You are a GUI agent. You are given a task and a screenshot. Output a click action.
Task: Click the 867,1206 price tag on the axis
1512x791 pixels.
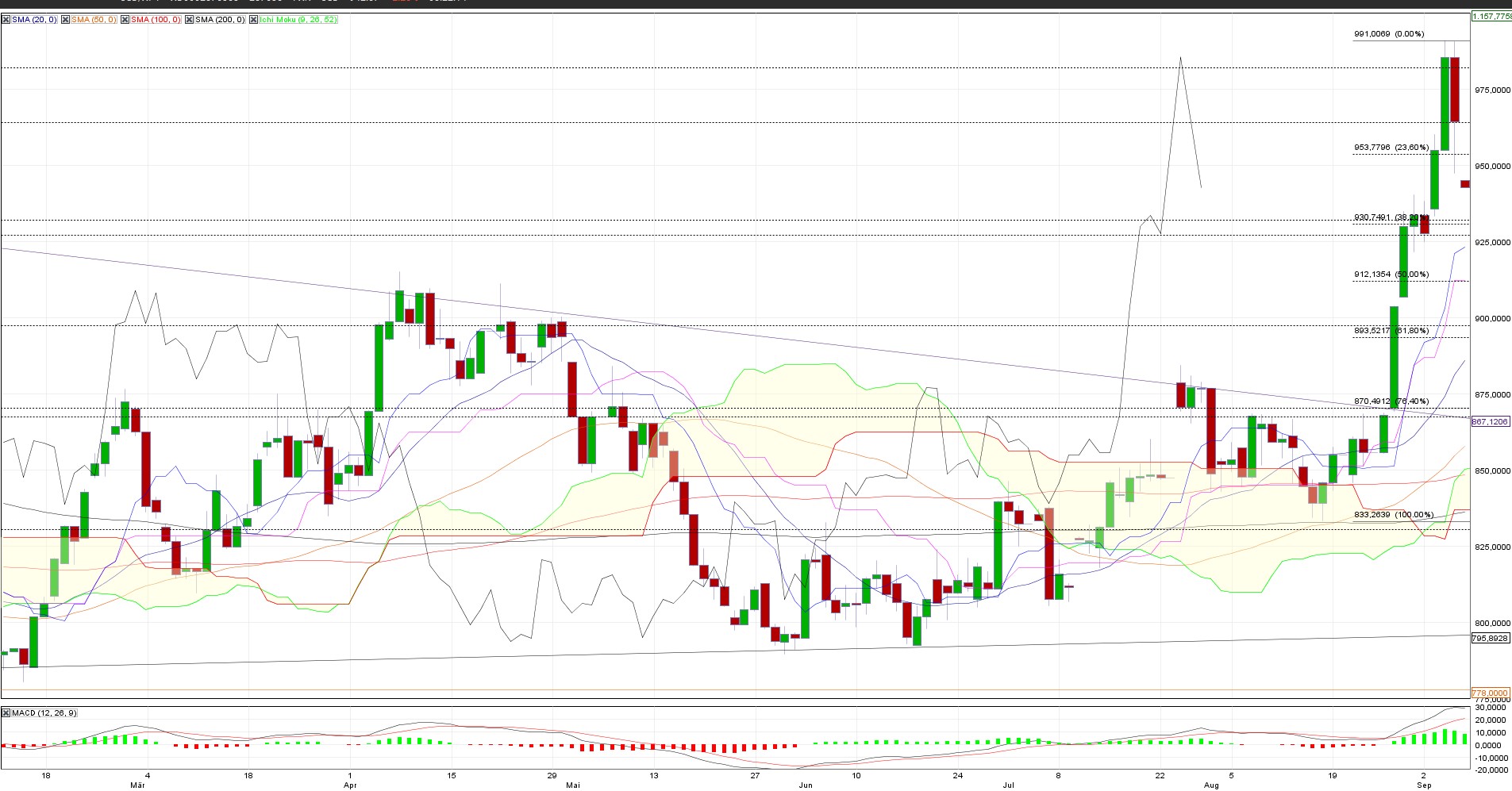(1490, 422)
